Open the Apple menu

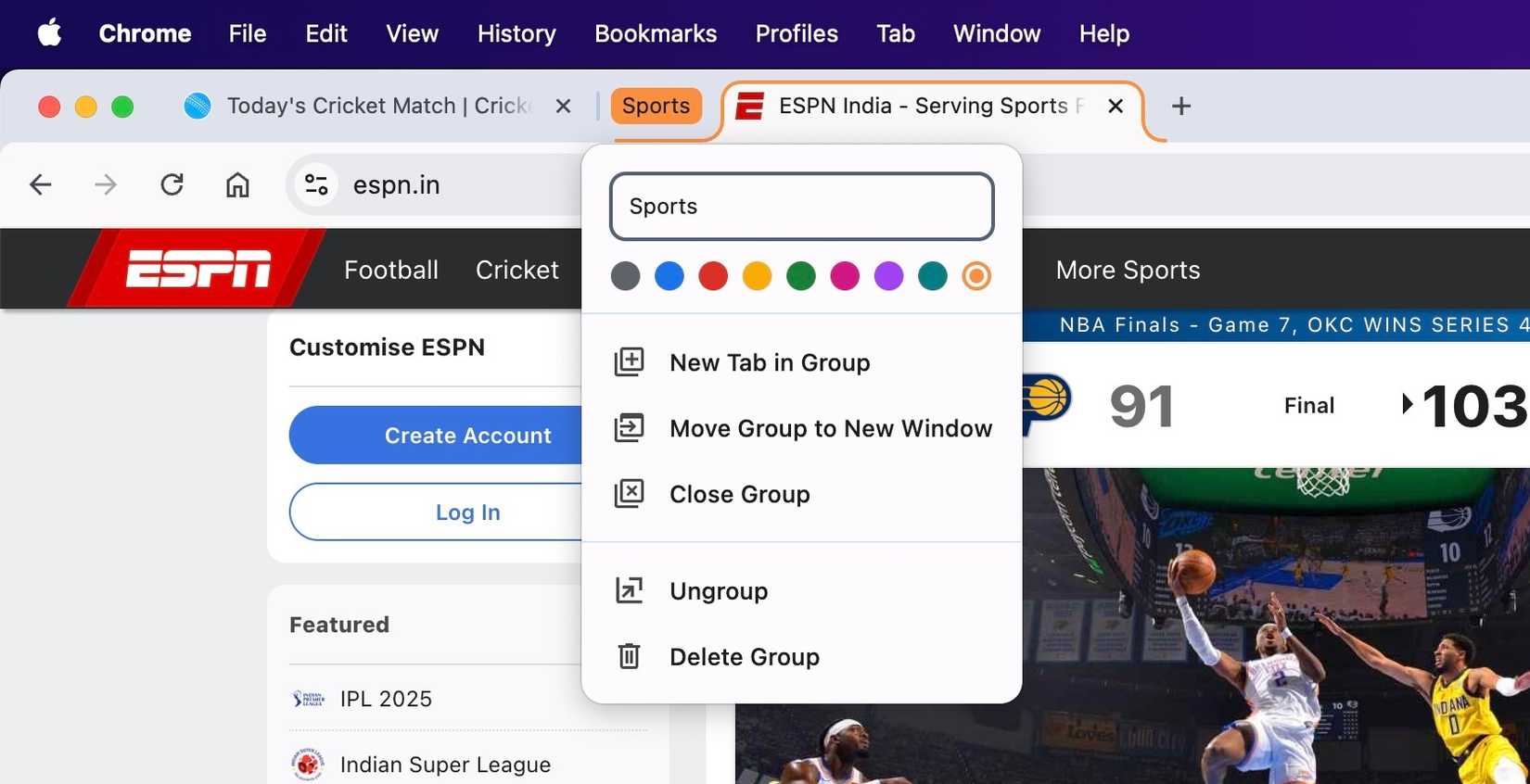49,33
